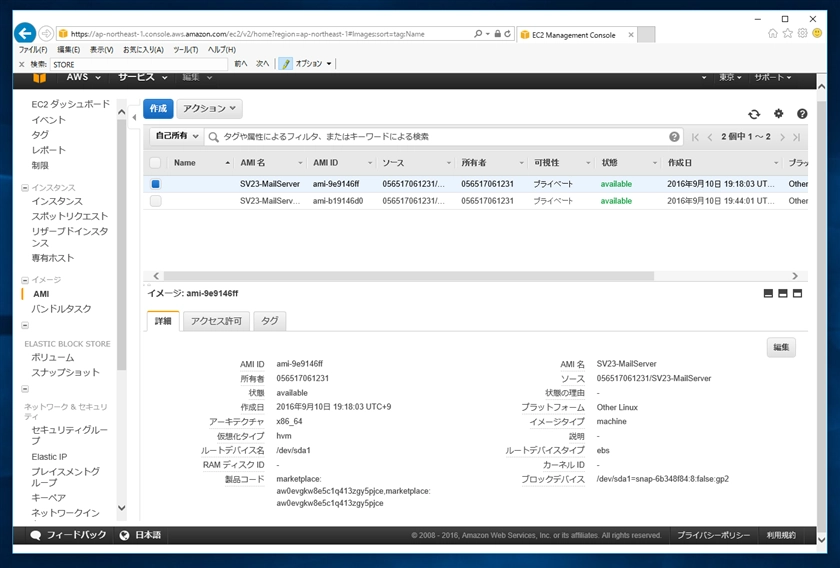This screenshot has width=840, height=568.
Task: Click the browser forward arrow
Action: point(46,34)
